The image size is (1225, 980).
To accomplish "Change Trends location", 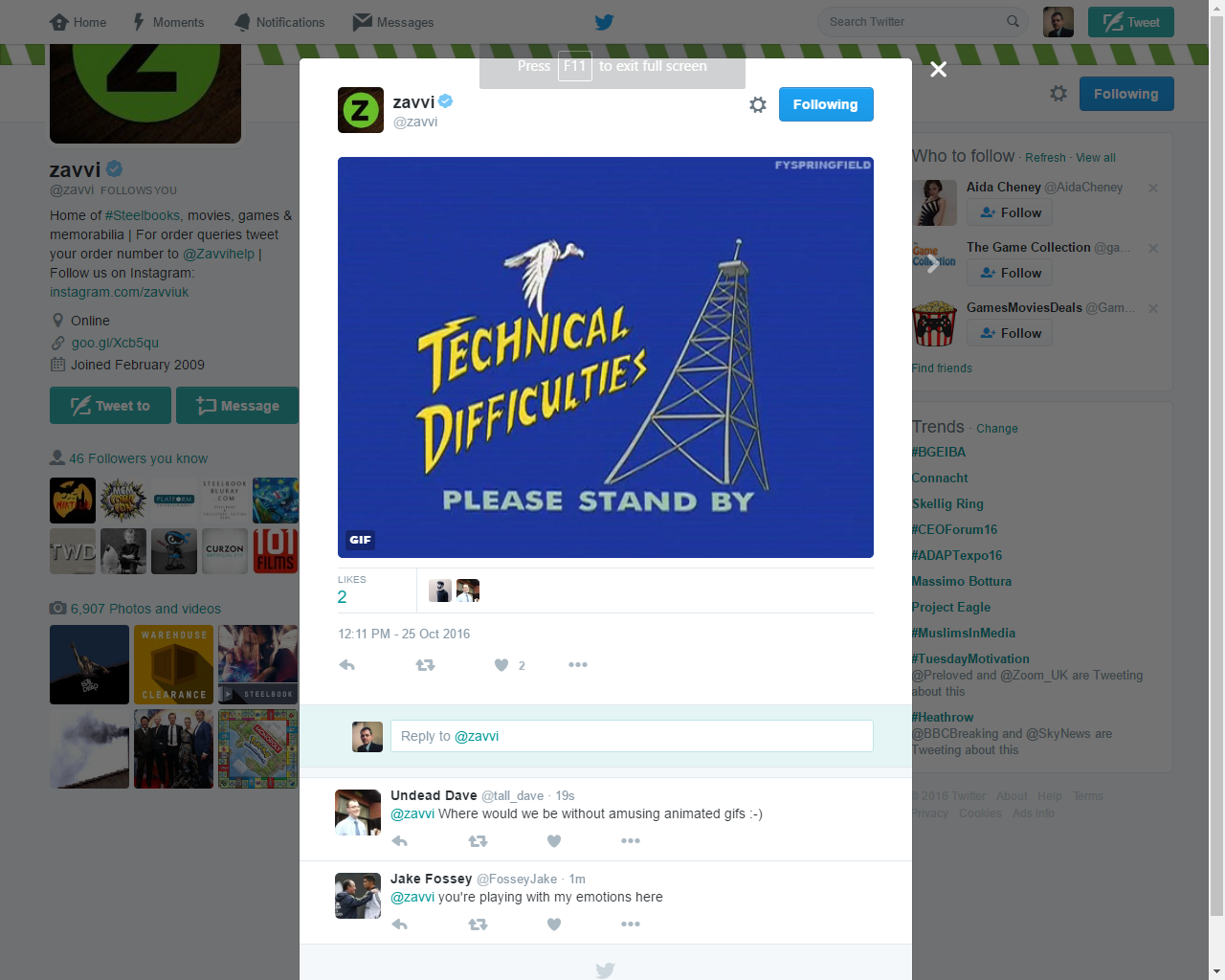I will (x=997, y=429).
